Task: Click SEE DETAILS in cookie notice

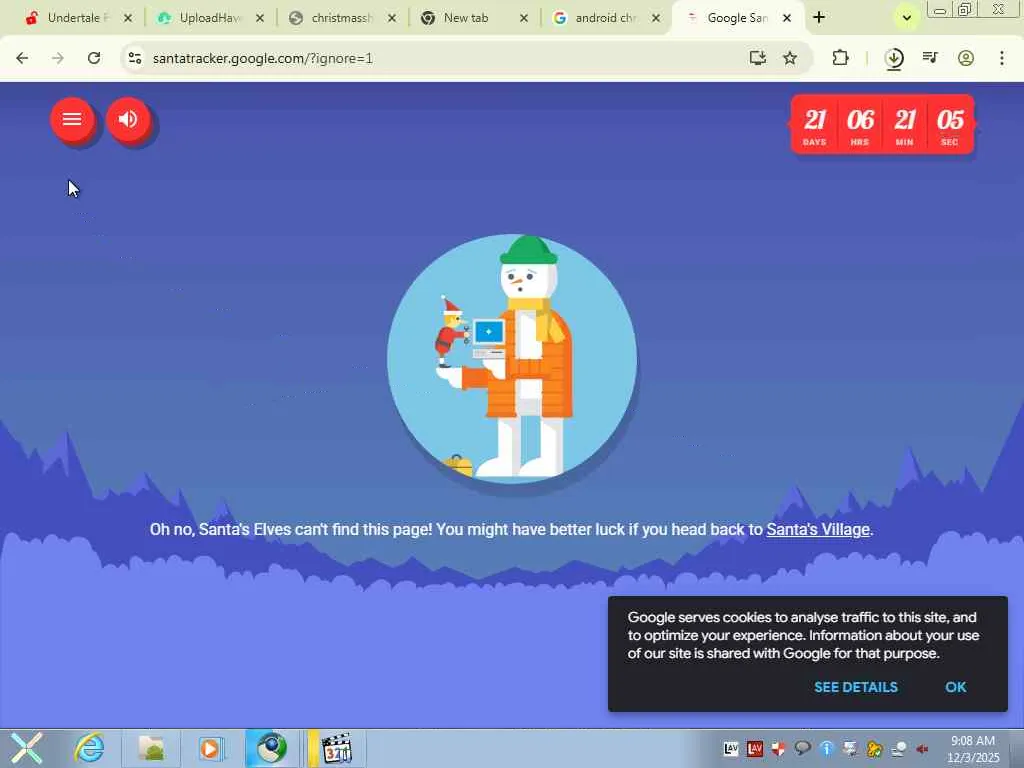Action: [x=856, y=687]
